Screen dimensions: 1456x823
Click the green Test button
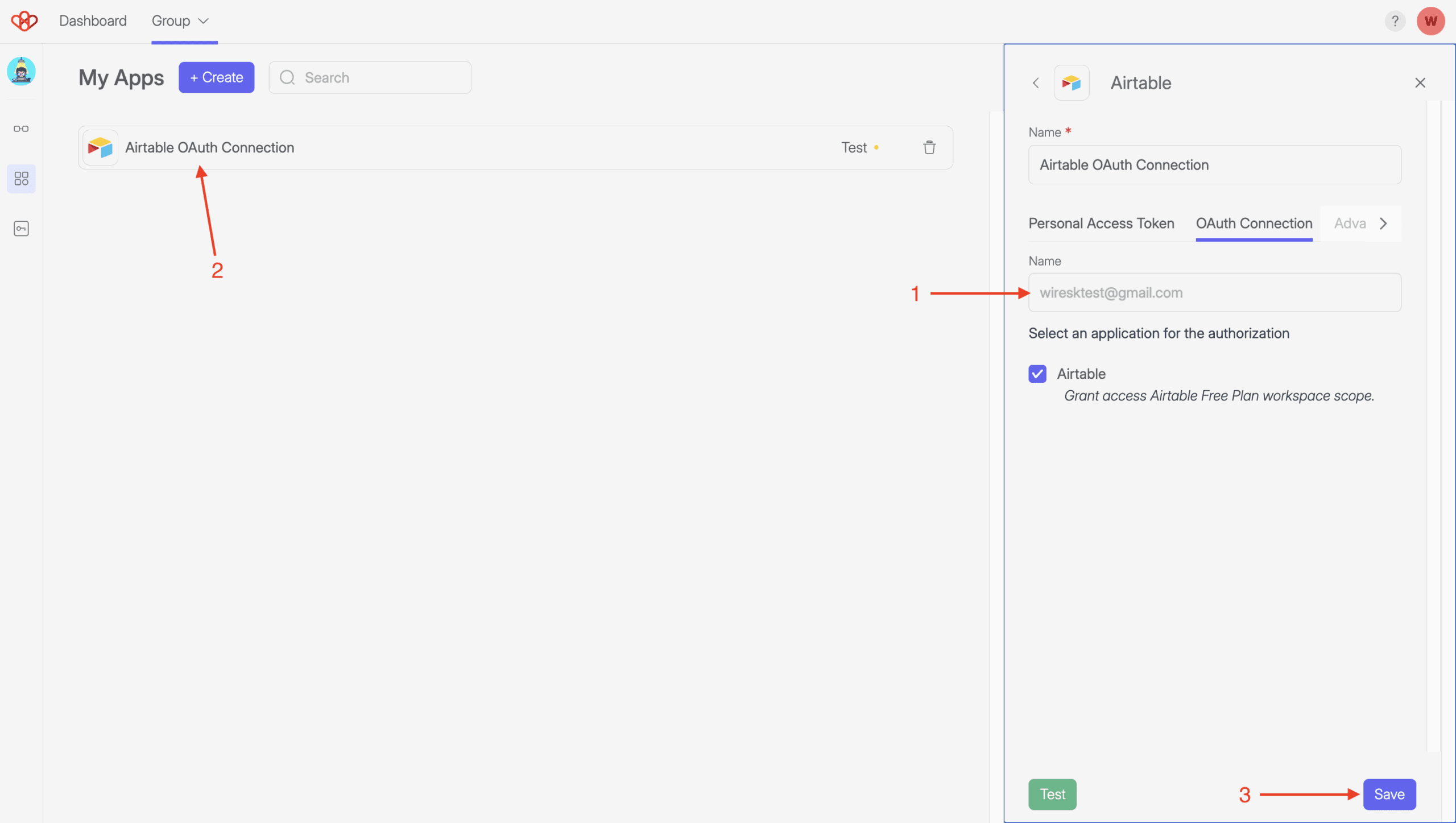pos(1052,794)
